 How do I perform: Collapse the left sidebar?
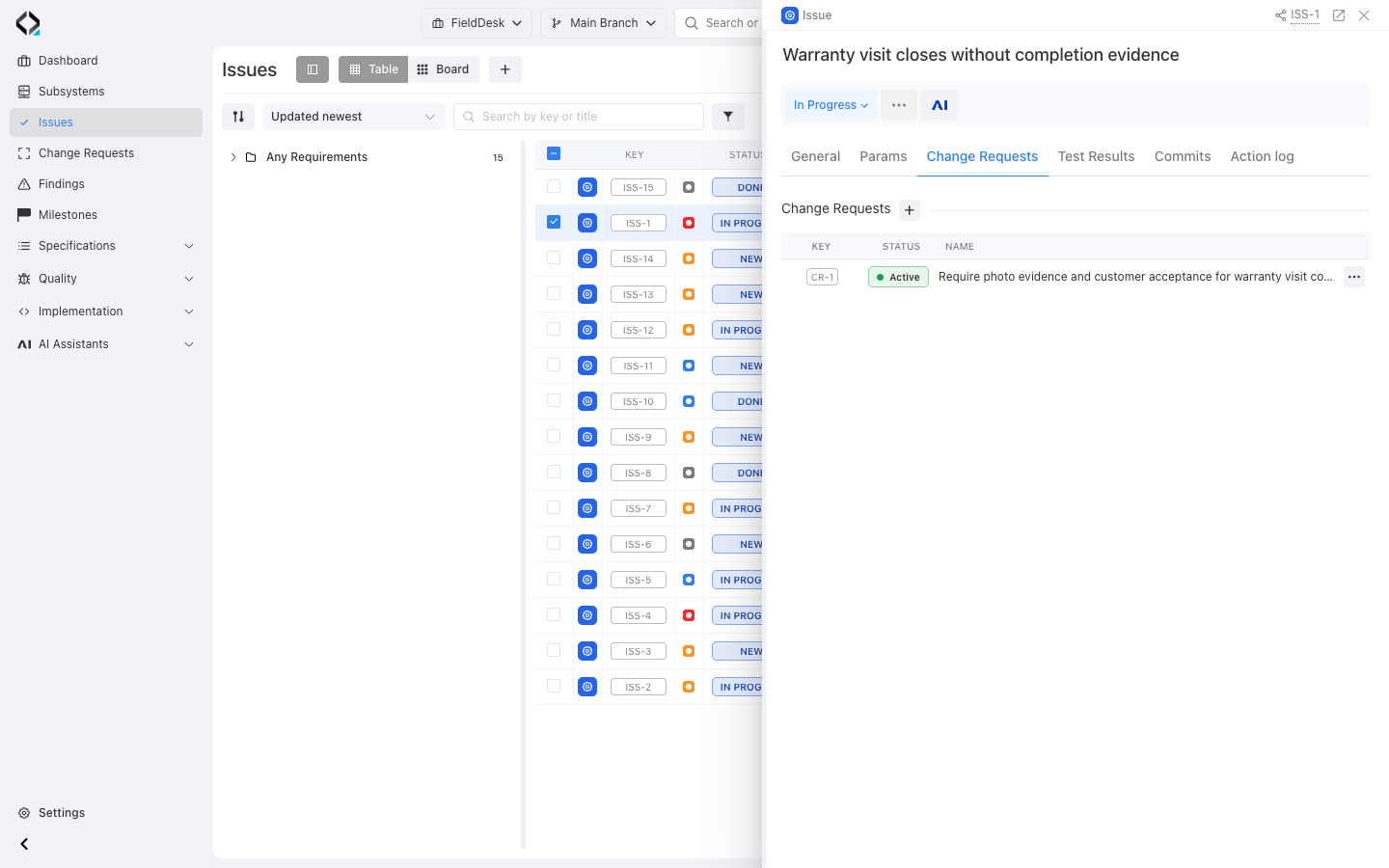click(x=24, y=844)
